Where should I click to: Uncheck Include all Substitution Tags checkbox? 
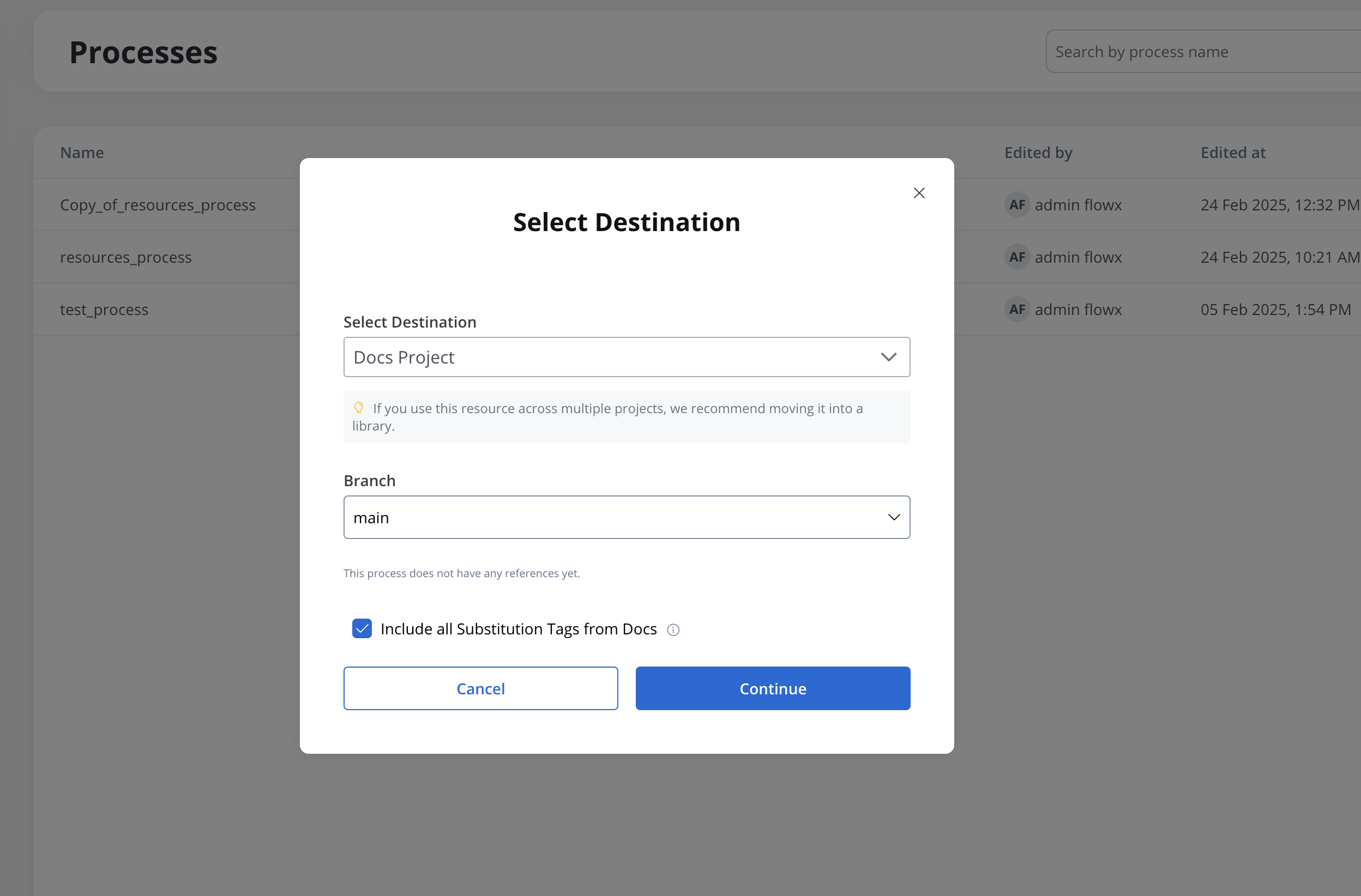point(362,628)
